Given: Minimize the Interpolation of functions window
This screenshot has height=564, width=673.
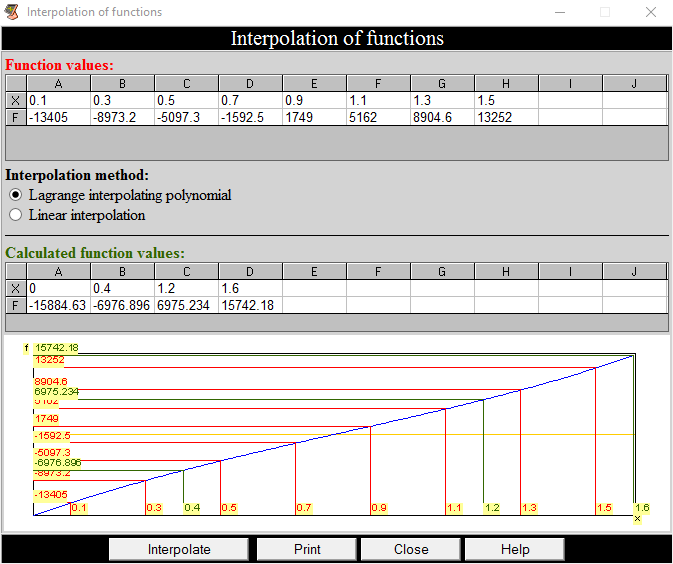Looking at the screenshot, I should point(559,12).
